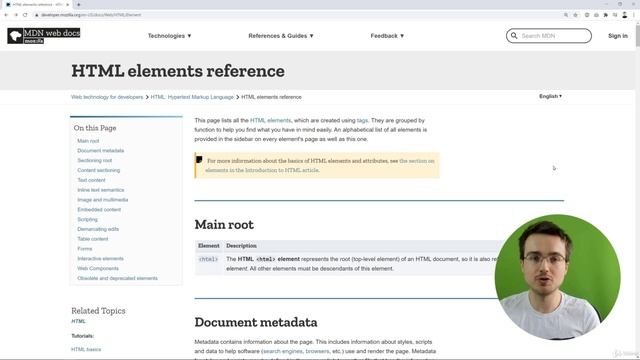This screenshot has height=360, width=640.
Task: Jump to Main root section
Action: (88, 141)
